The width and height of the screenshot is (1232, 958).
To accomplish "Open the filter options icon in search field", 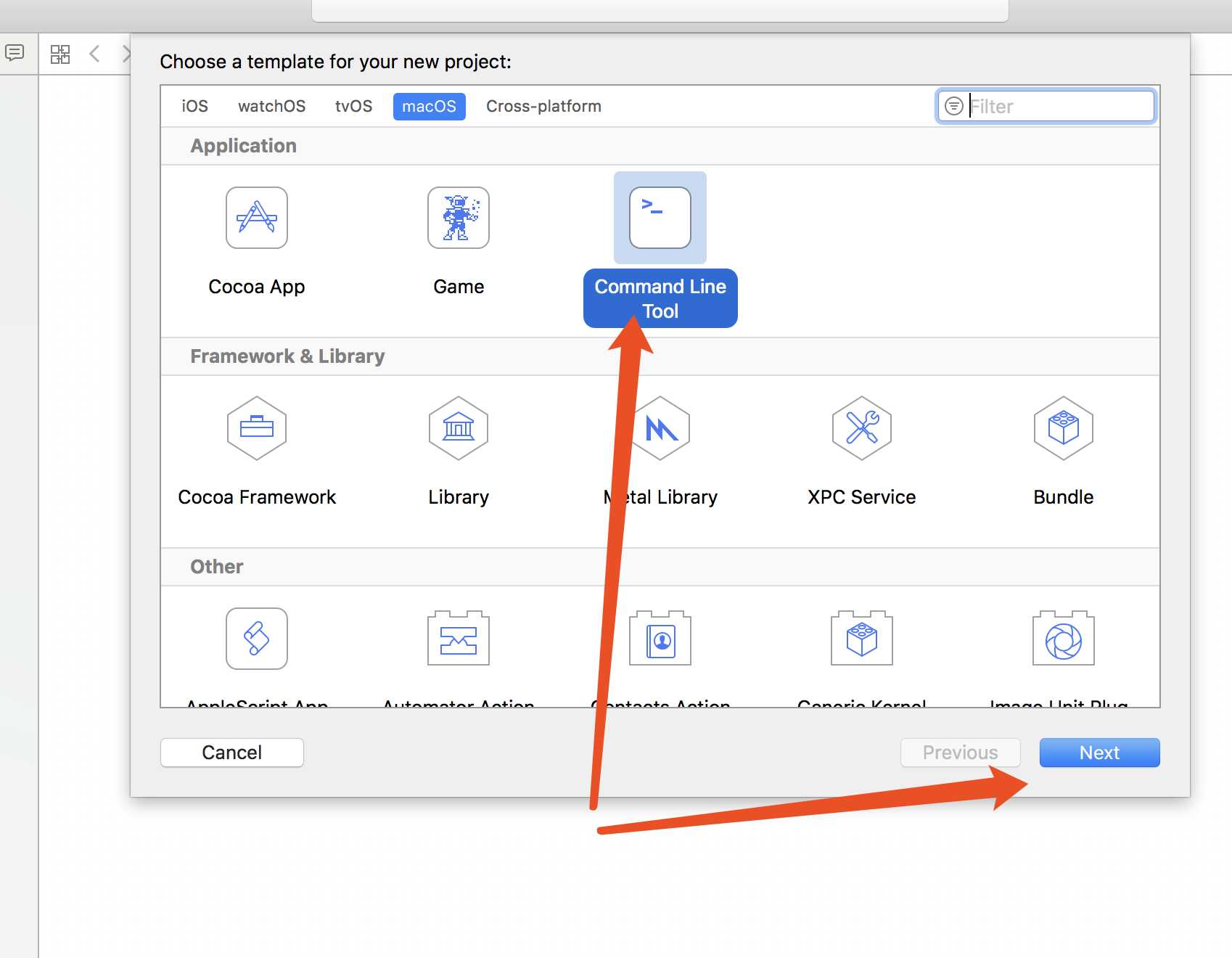I will pyautogui.click(x=954, y=106).
